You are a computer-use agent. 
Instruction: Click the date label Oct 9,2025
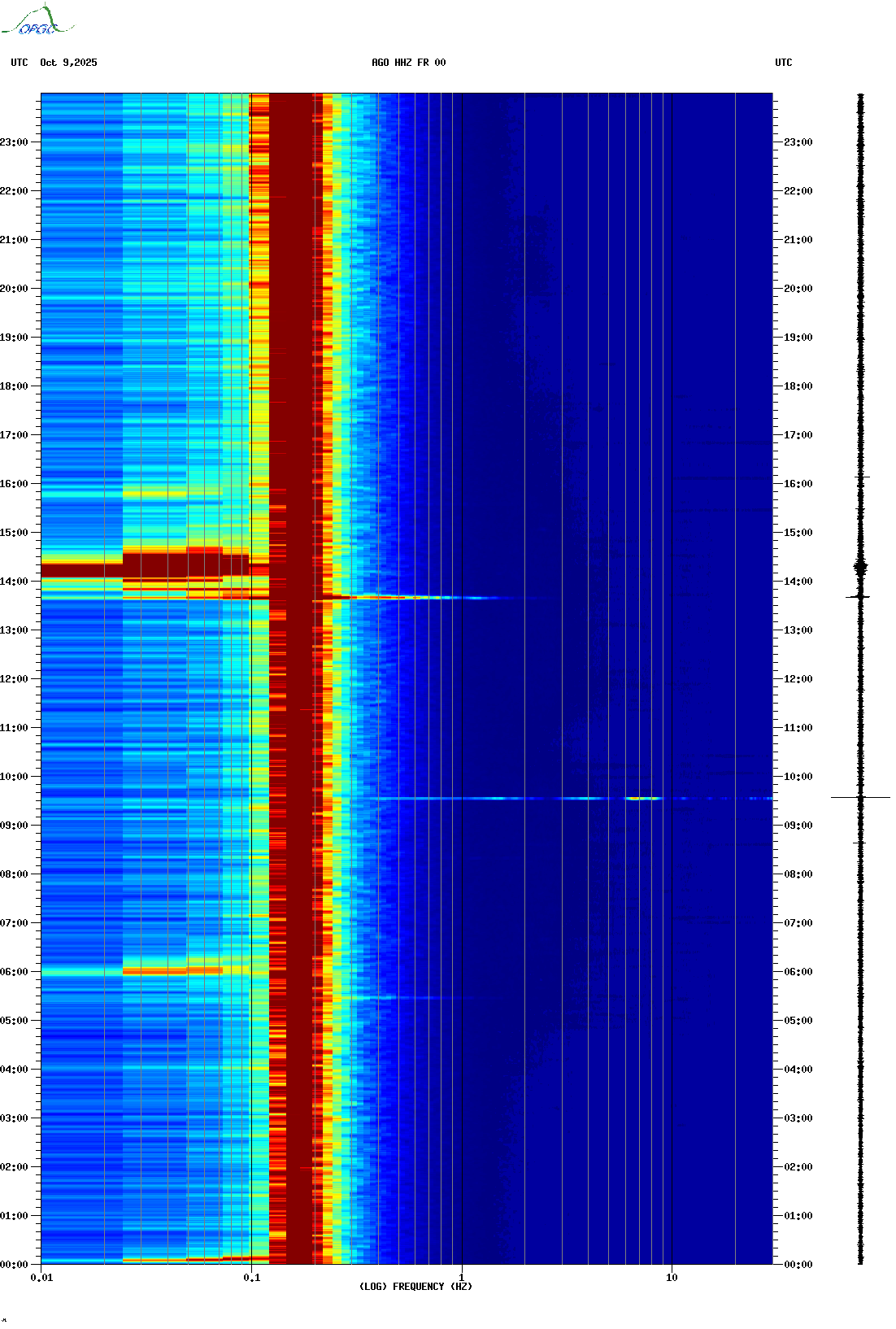(x=68, y=63)
